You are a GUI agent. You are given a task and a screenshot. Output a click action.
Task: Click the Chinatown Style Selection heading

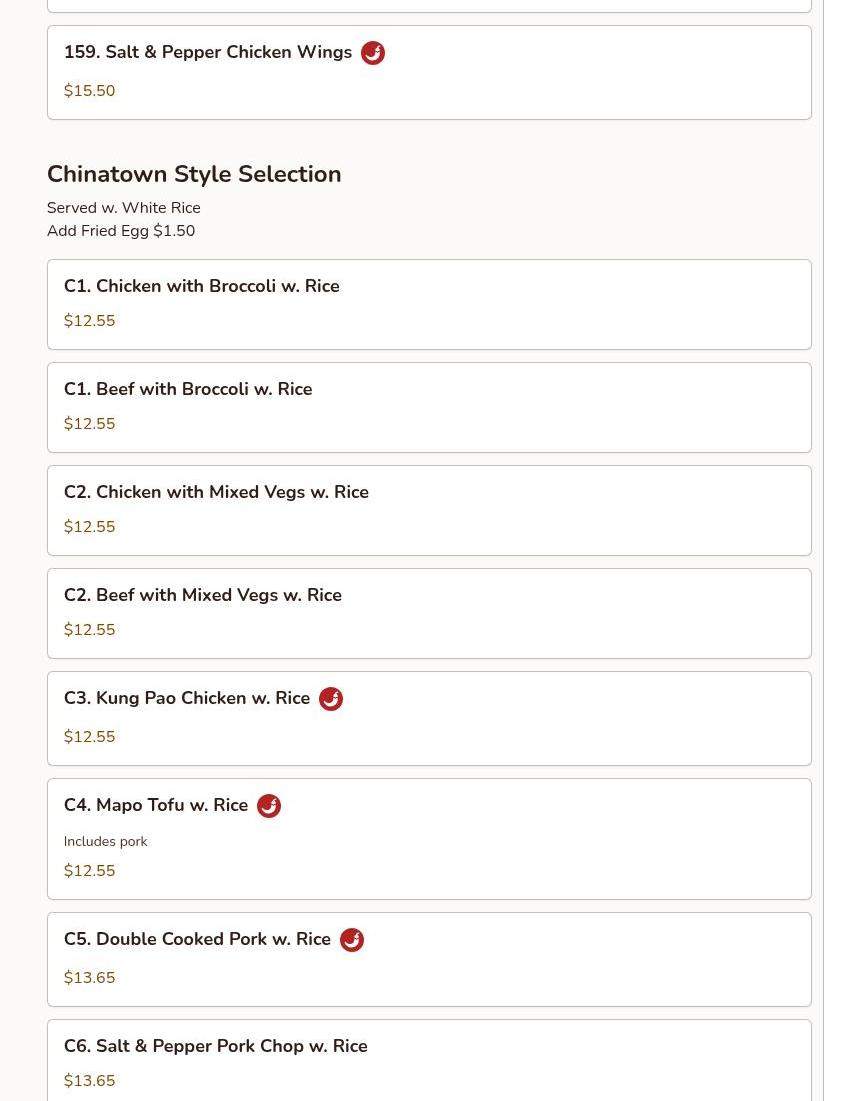[x=194, y=174]
